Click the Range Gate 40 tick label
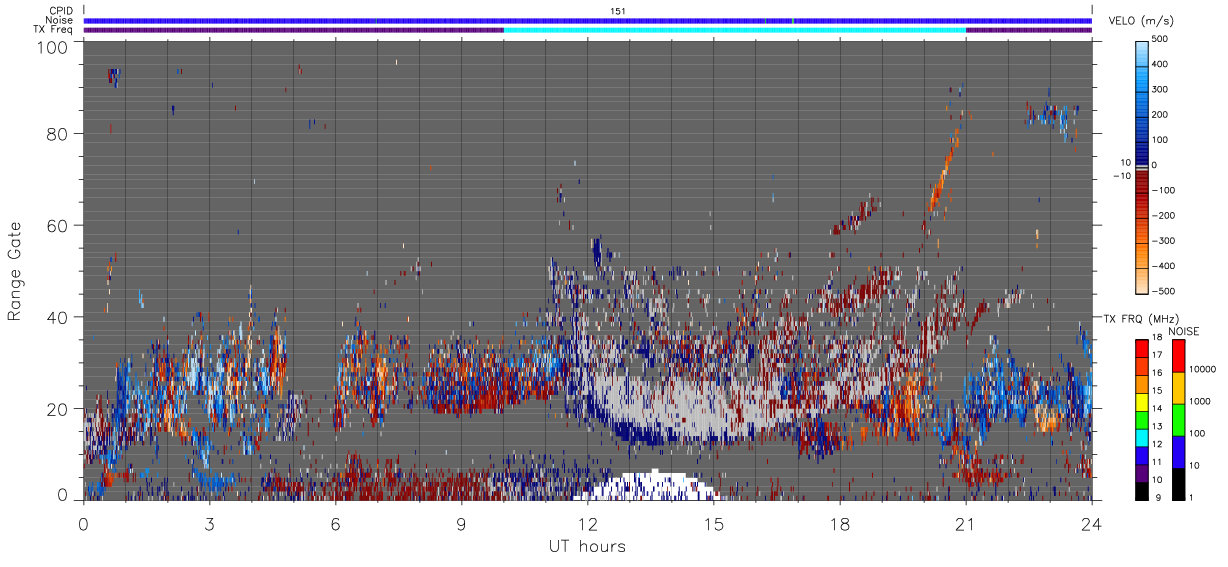Viewport: 1228px width, 567px height. point(57,317)
